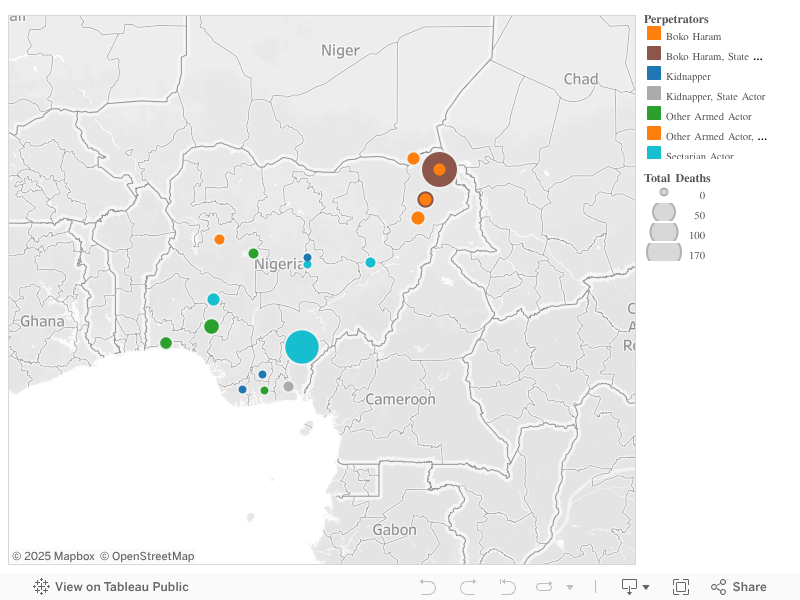The width and height of the screenshot is (800, 600).
Task: Open the dropdown arrow beside the replay icon
Action: point(569,586)
